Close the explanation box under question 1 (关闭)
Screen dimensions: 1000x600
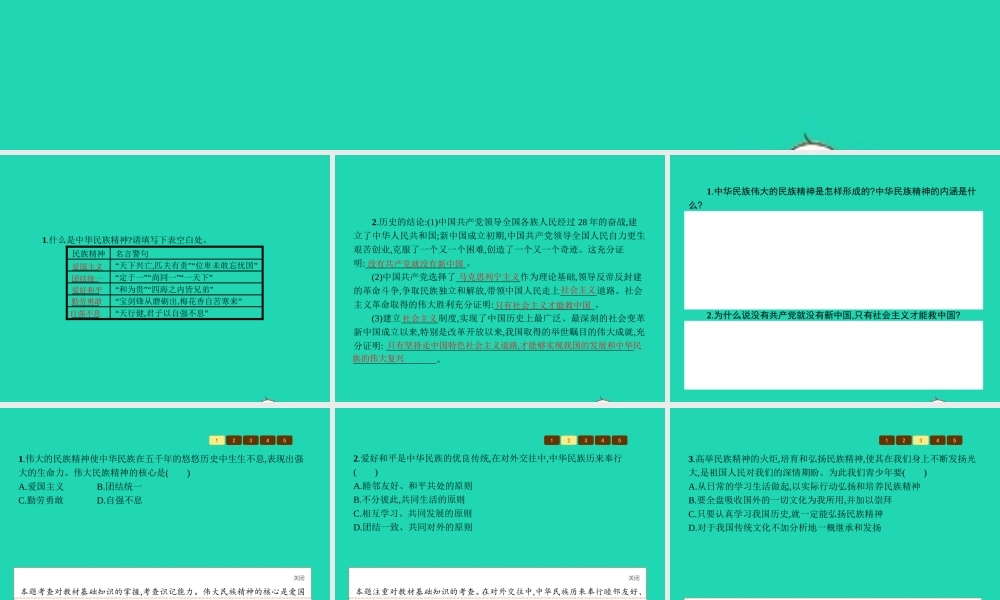[299, 578]
